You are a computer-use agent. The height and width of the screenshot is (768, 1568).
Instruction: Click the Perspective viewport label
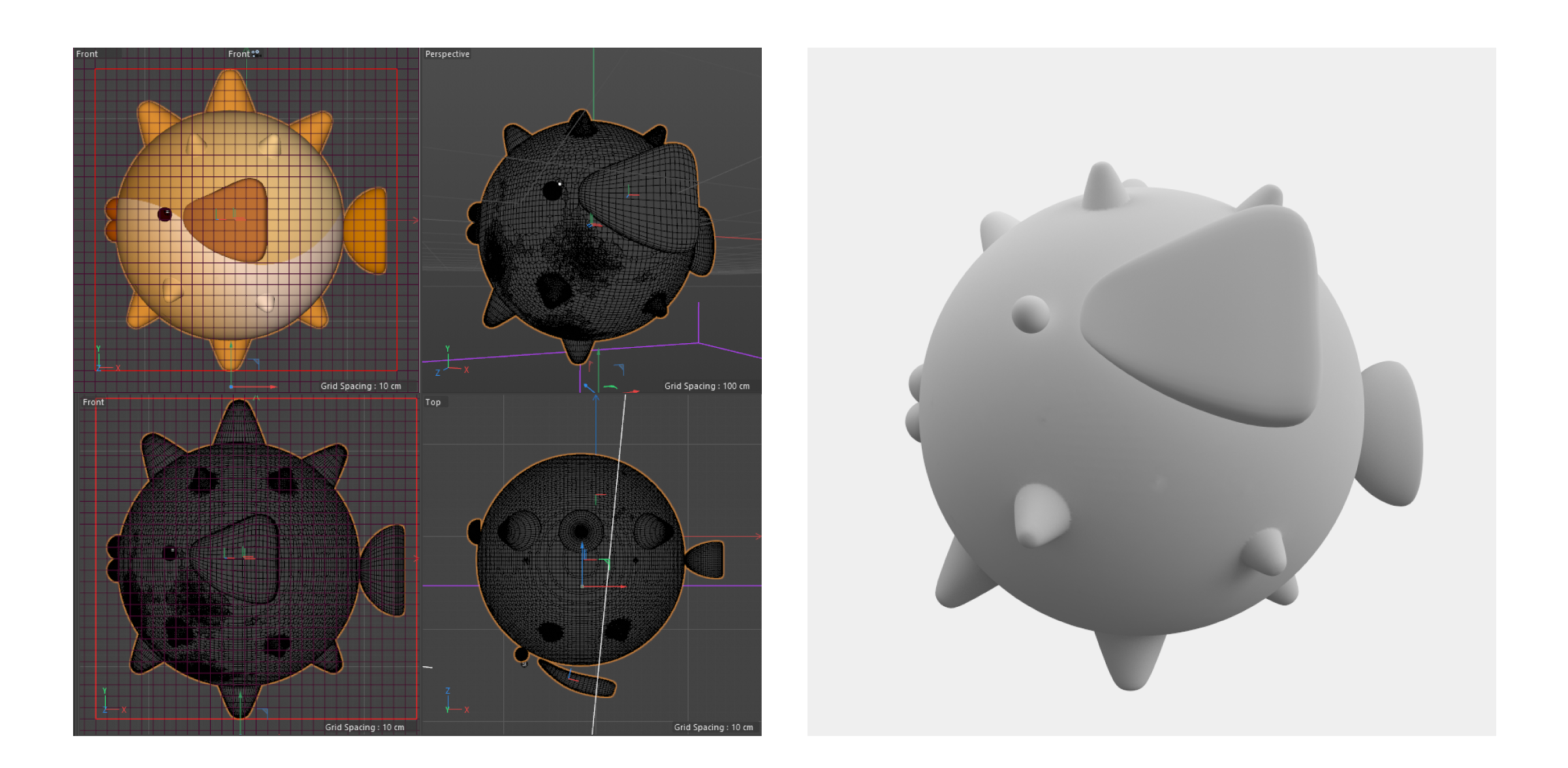(447, 54)
